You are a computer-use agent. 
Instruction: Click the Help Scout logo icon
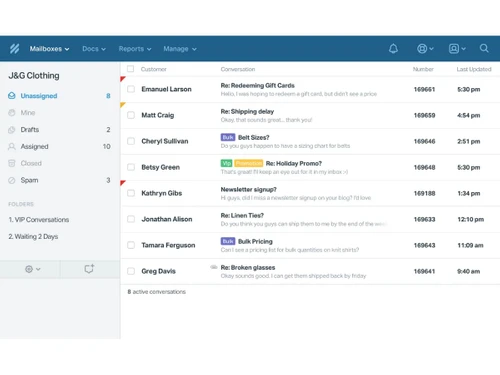pyautogui.click(x=14, y=49)
